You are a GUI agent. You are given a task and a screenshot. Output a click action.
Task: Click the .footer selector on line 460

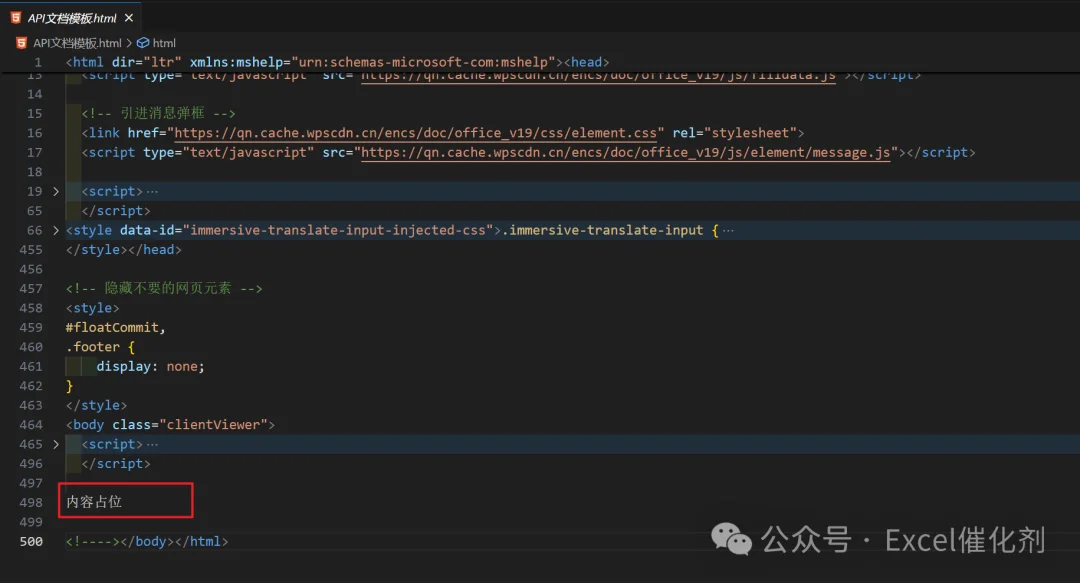(x=93, y=347)
